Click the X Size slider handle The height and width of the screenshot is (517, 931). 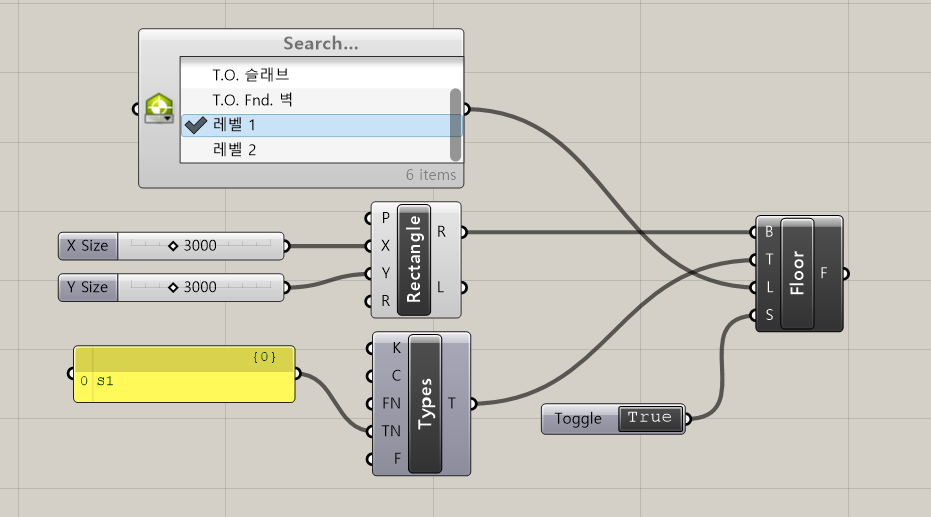[x=173, y=245]
